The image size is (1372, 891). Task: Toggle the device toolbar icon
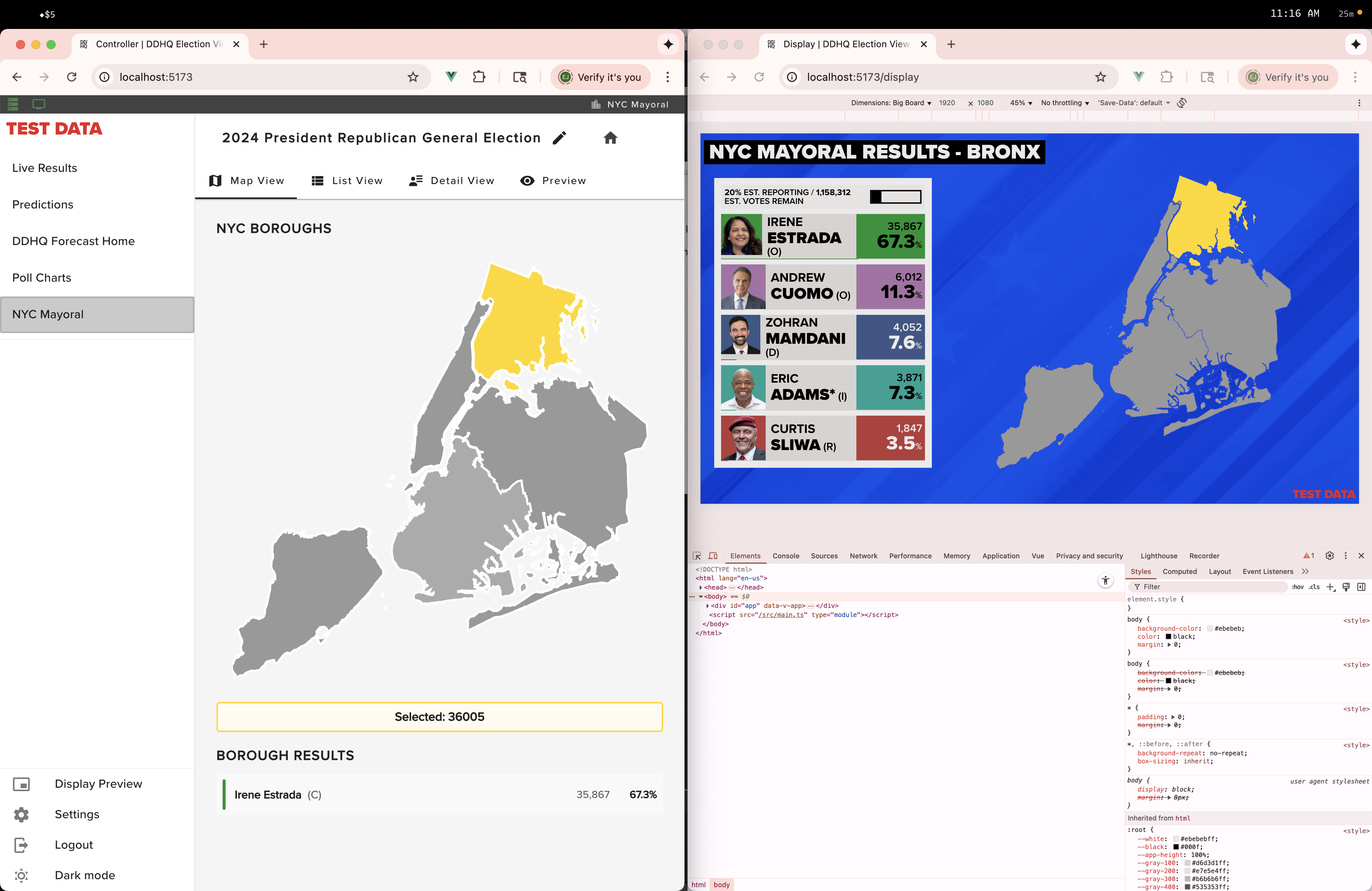[713, 556]
